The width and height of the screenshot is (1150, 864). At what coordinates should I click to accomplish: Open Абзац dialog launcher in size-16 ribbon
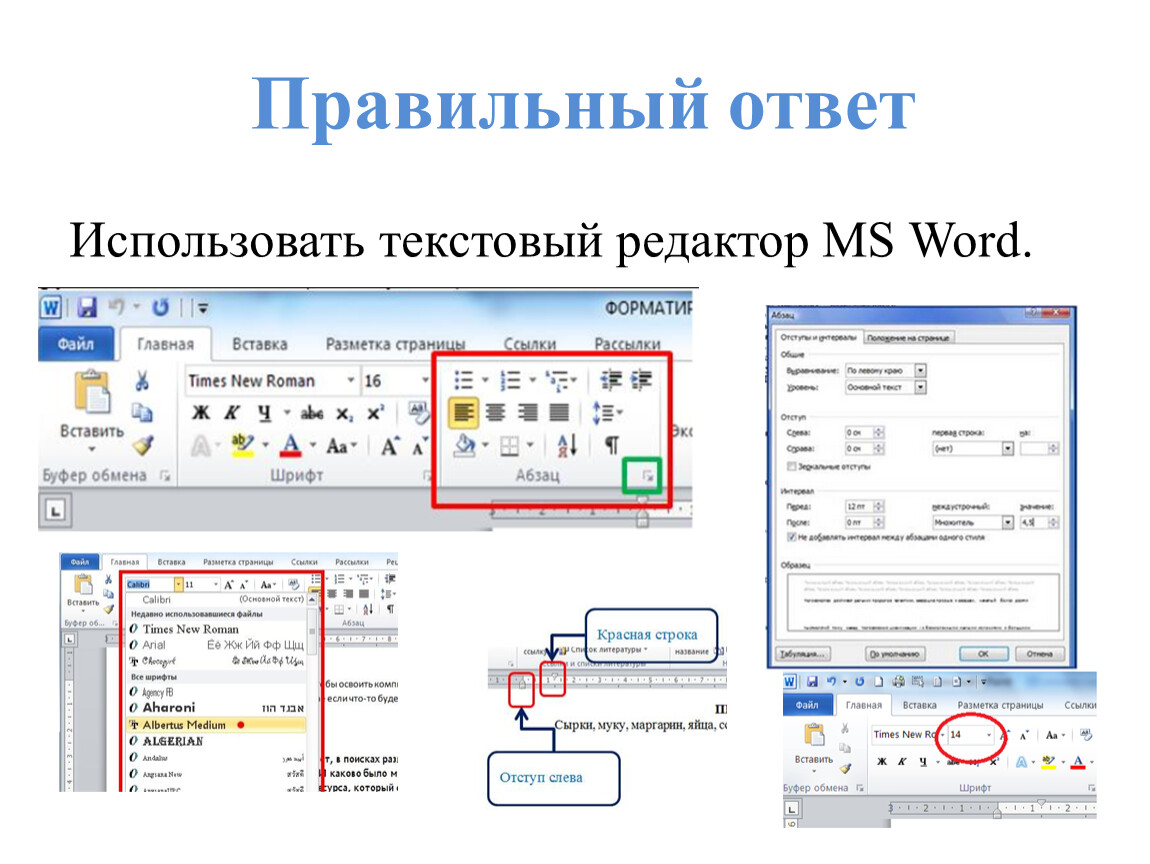(648, 476)
